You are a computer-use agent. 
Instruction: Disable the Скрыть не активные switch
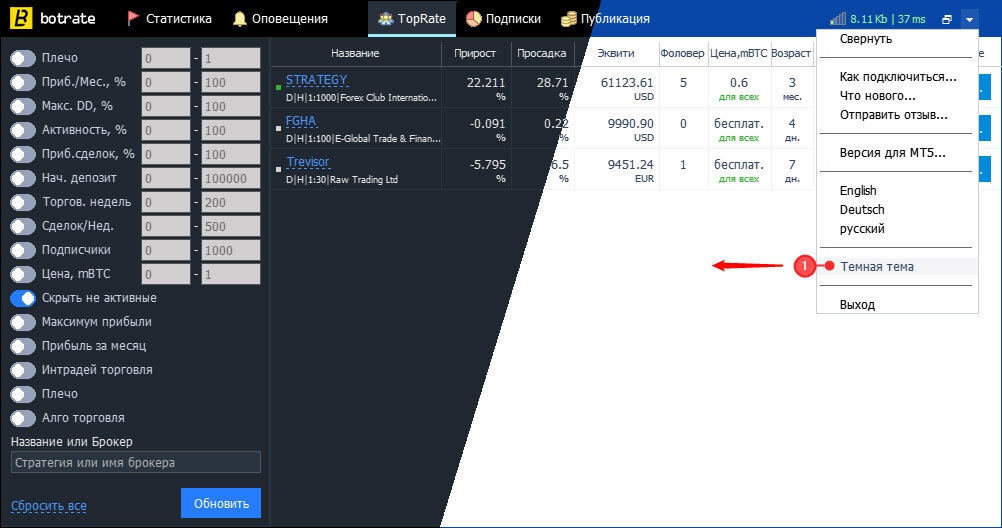[x=23, y=299]
